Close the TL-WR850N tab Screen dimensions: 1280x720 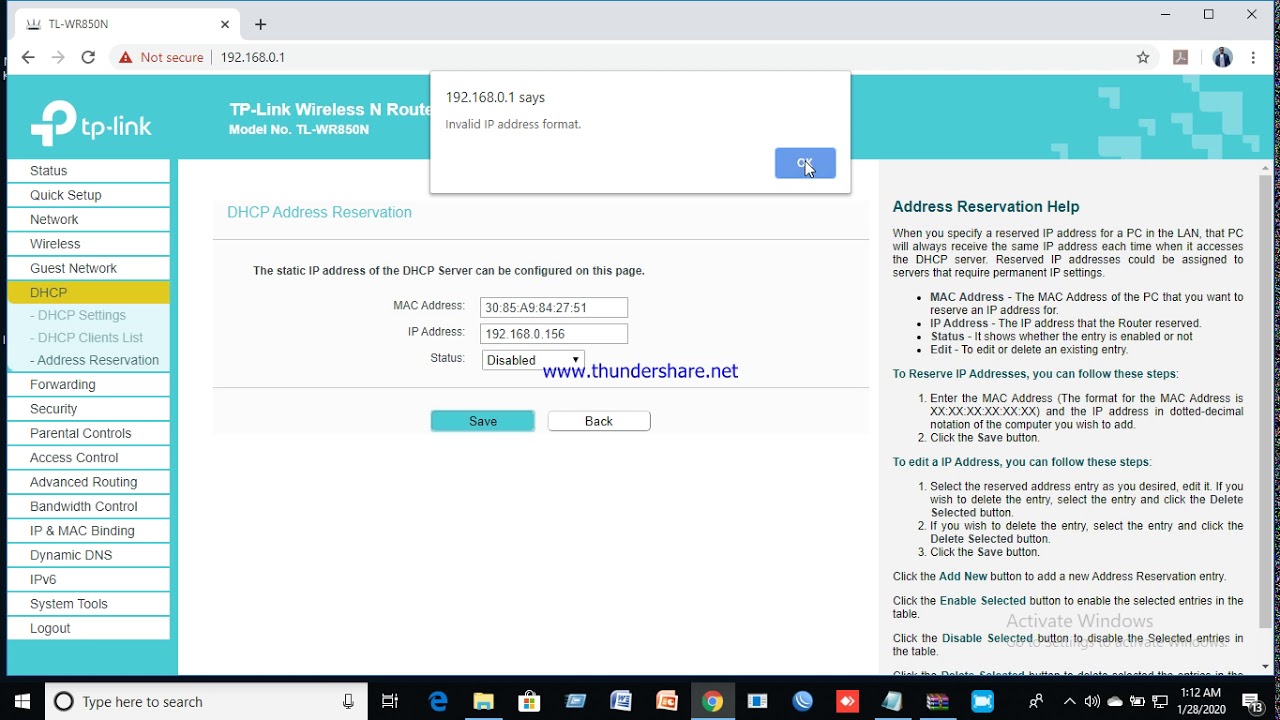point(225,24)
